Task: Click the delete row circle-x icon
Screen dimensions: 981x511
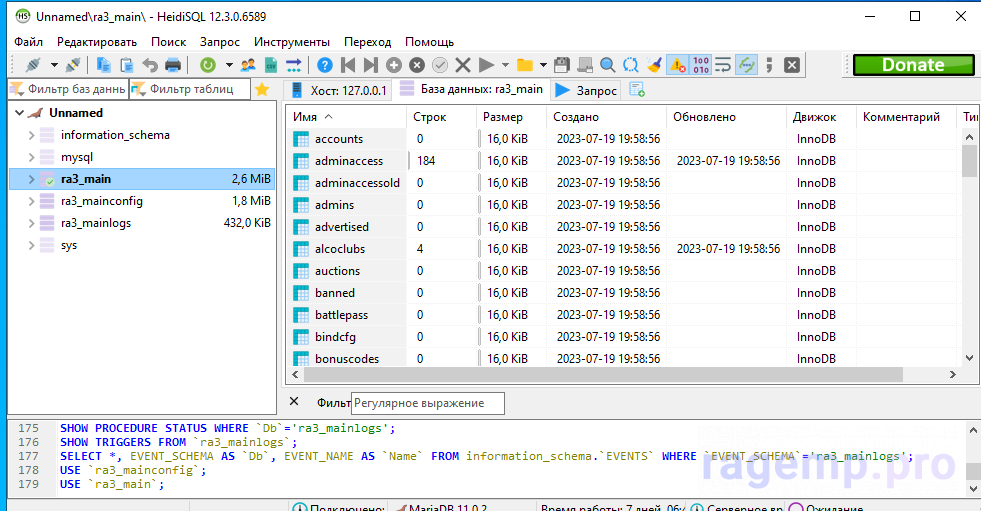Action: pos(417,65)
